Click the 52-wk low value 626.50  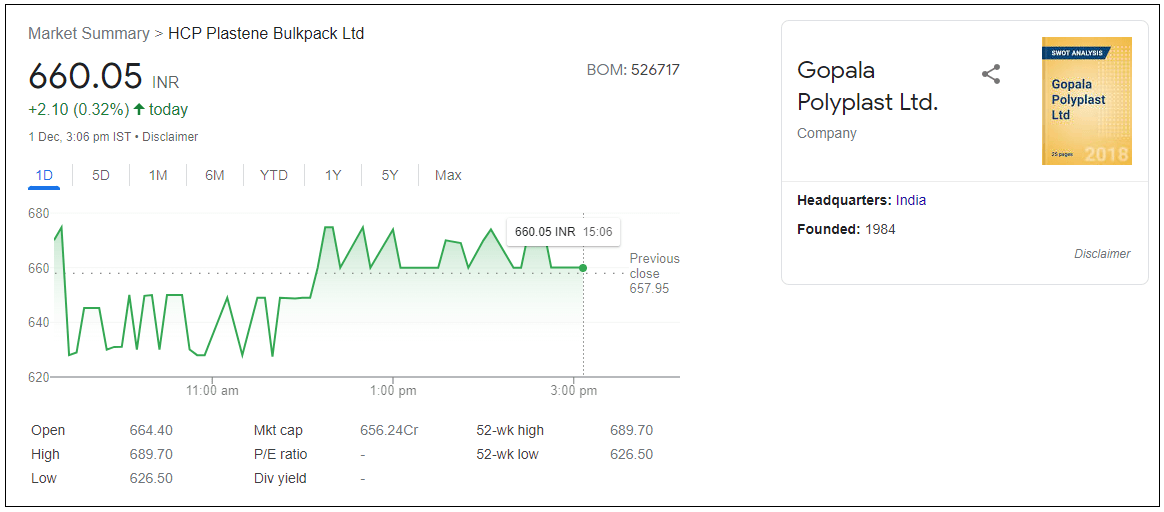click(x=631, y=454)
